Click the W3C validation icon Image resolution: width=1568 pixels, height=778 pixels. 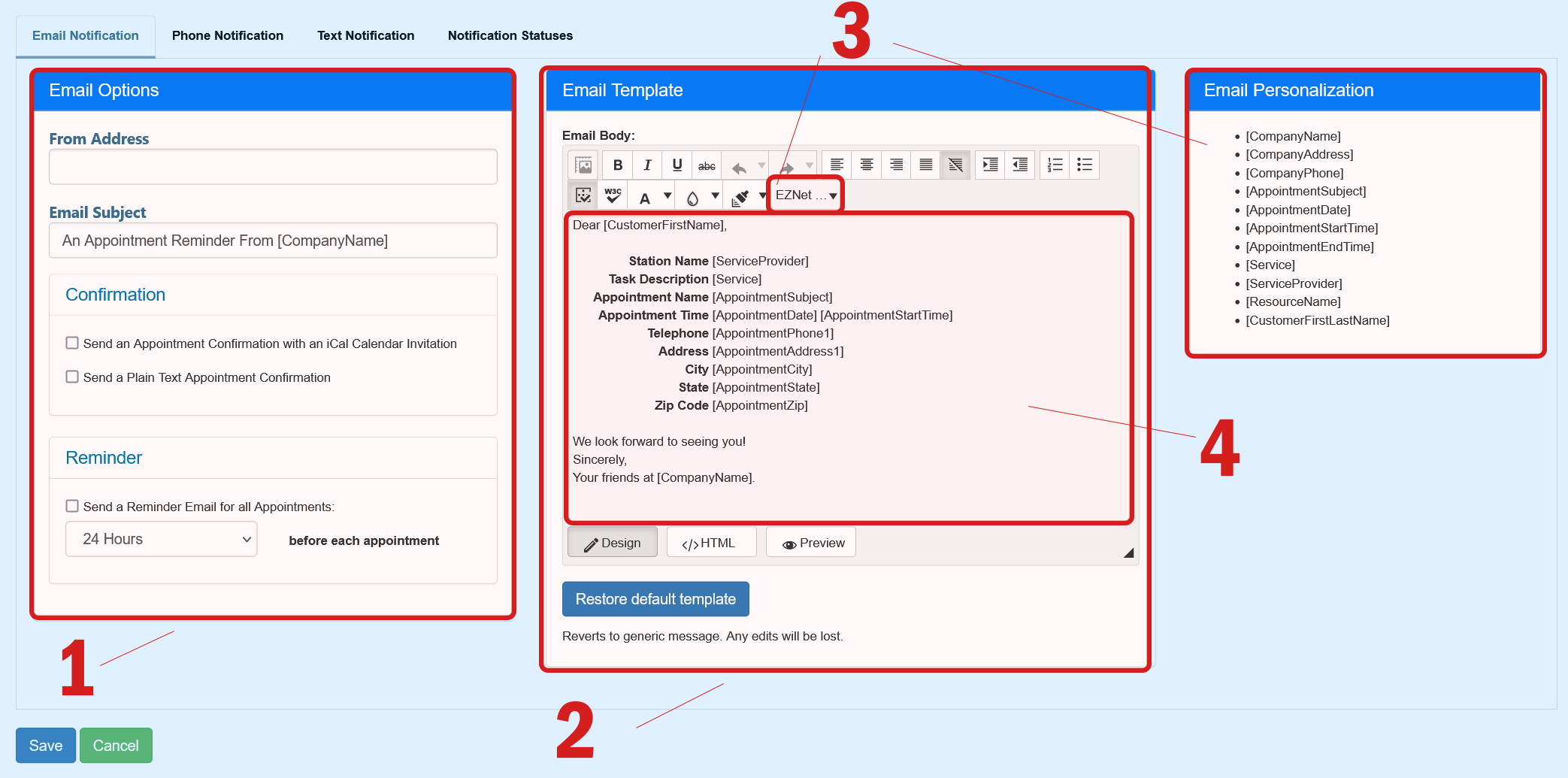click(612, 195)
